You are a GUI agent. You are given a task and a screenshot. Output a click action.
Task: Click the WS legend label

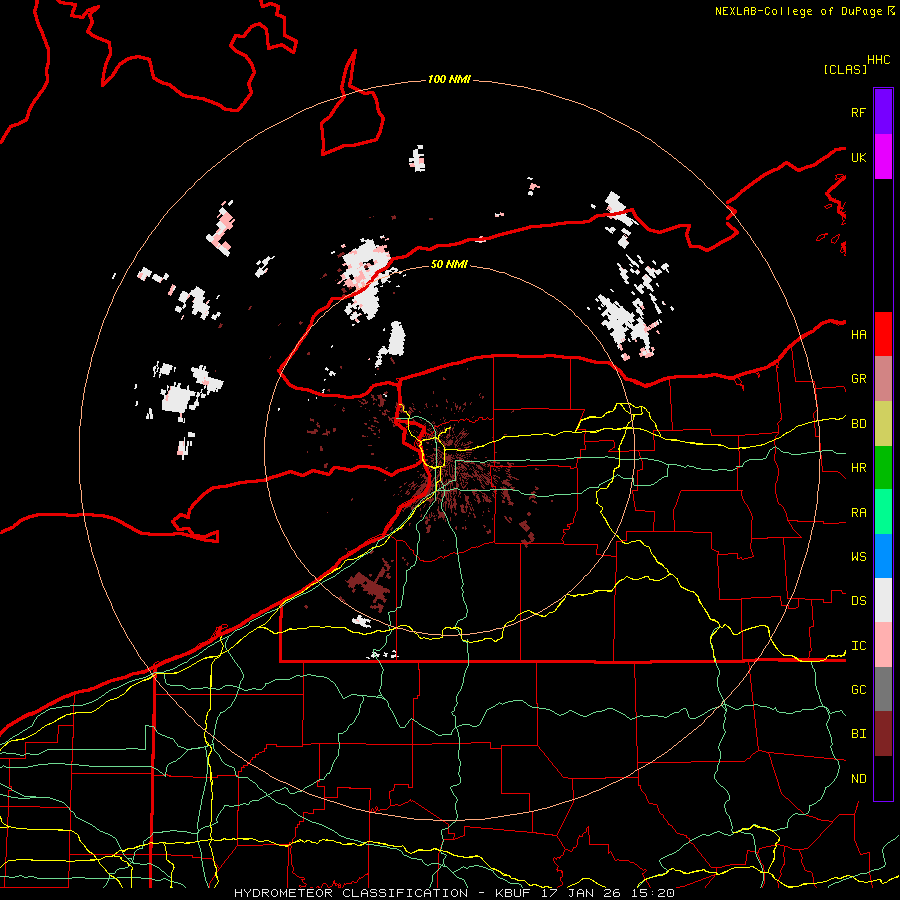click(x=858, y=557)
